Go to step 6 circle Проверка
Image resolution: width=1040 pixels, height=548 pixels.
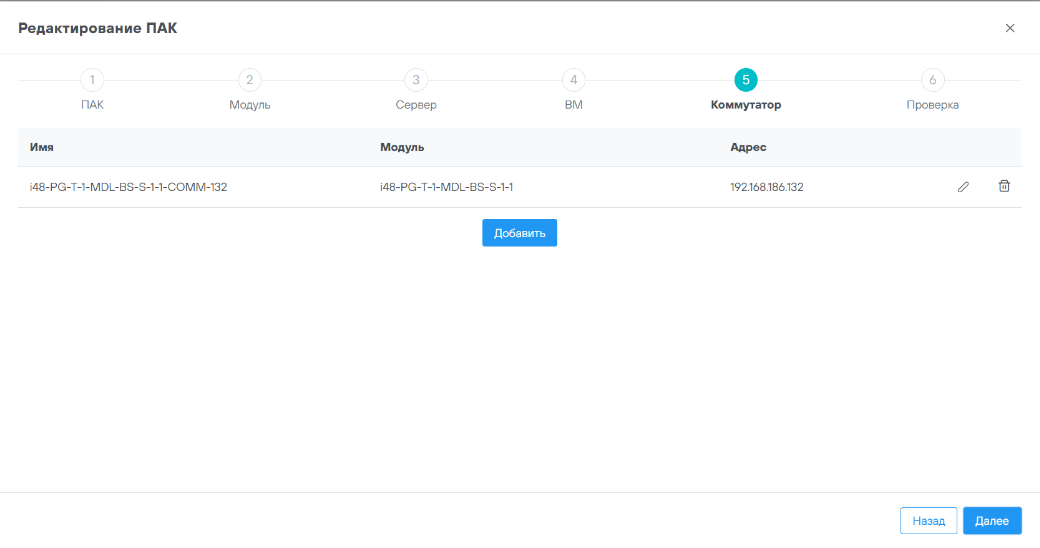[932, 80]
